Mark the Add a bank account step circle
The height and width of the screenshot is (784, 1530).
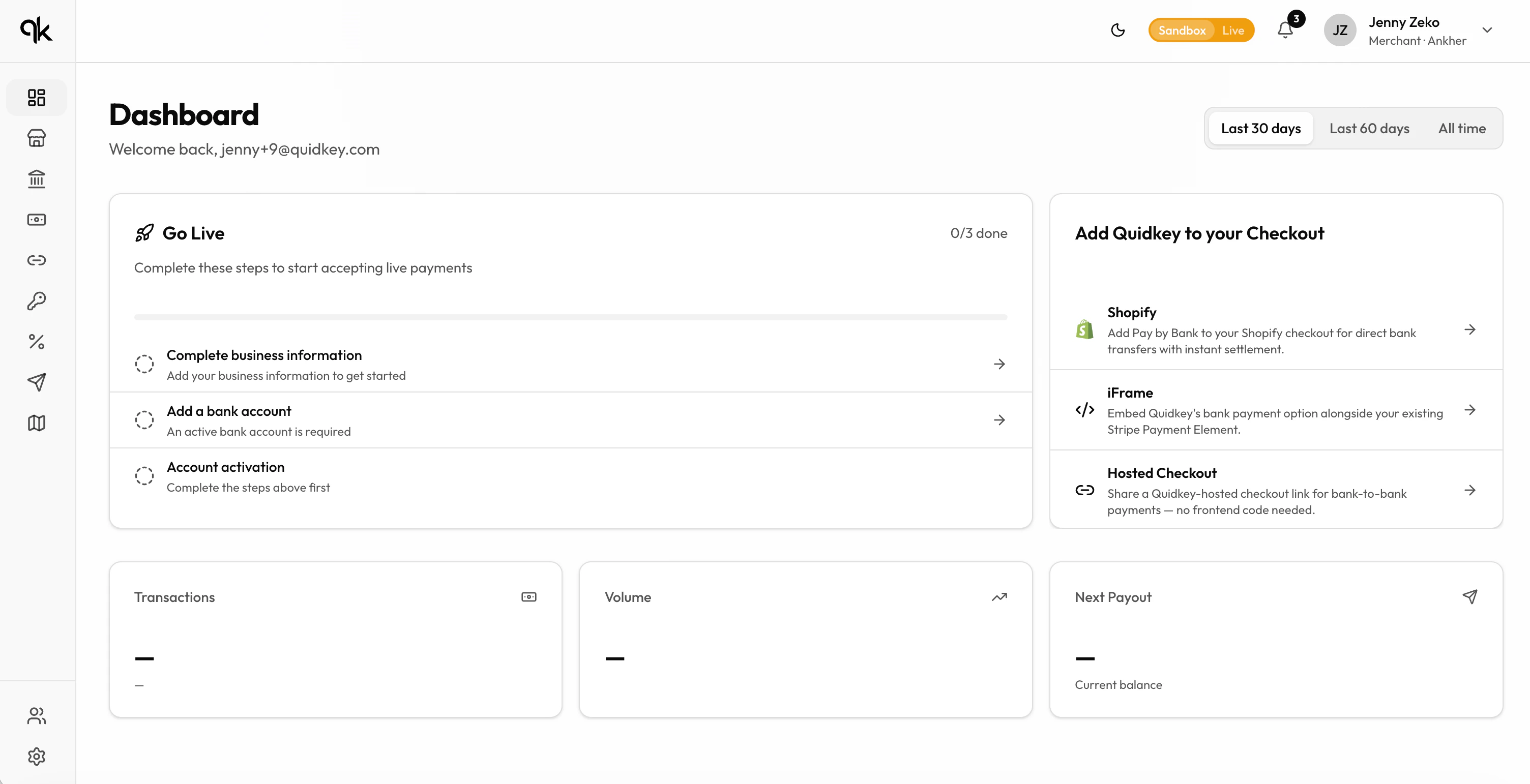[x=144, y=419]
